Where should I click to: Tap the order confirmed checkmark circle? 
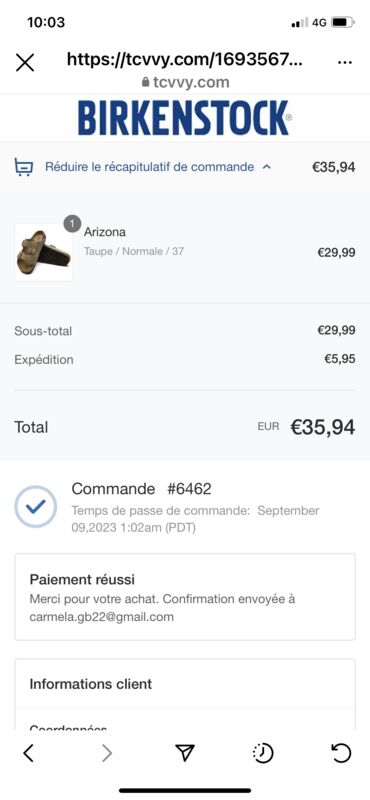(36, 506)
